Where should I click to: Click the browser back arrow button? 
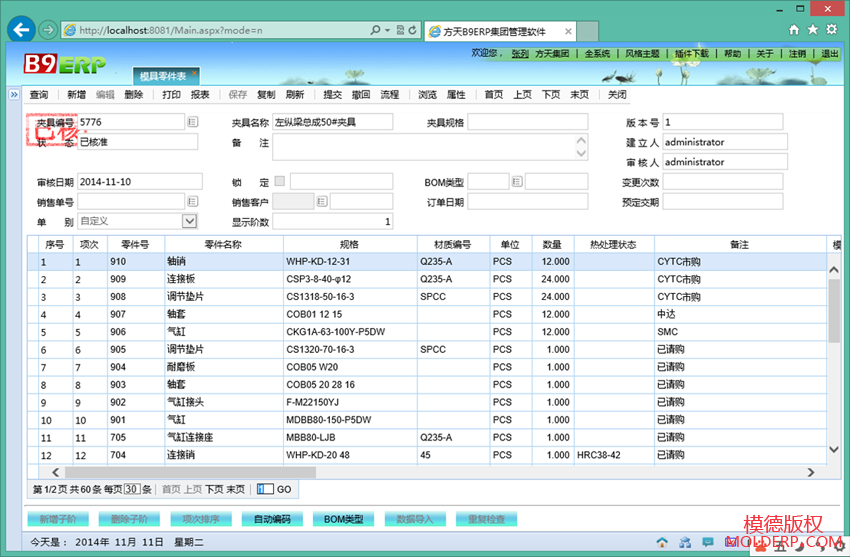21,29
